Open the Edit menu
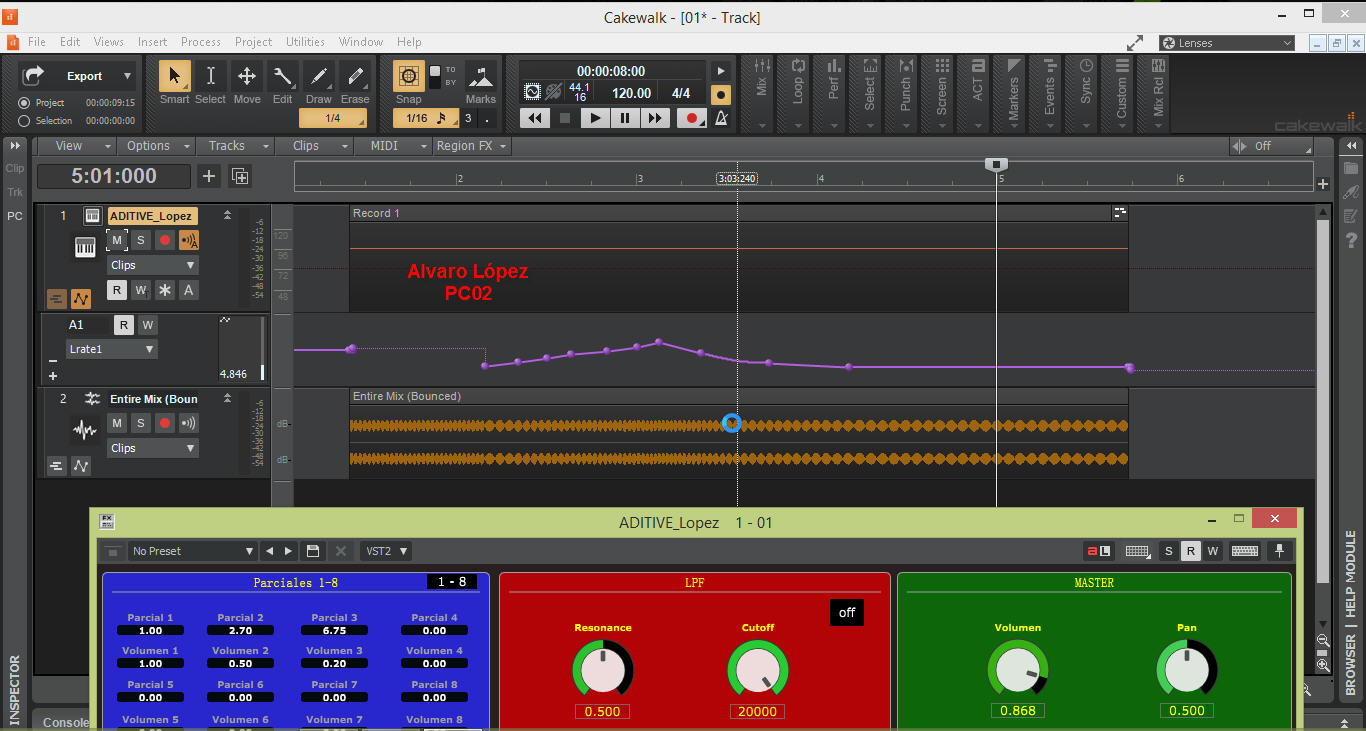1366x731 pixels. point(70,42)
